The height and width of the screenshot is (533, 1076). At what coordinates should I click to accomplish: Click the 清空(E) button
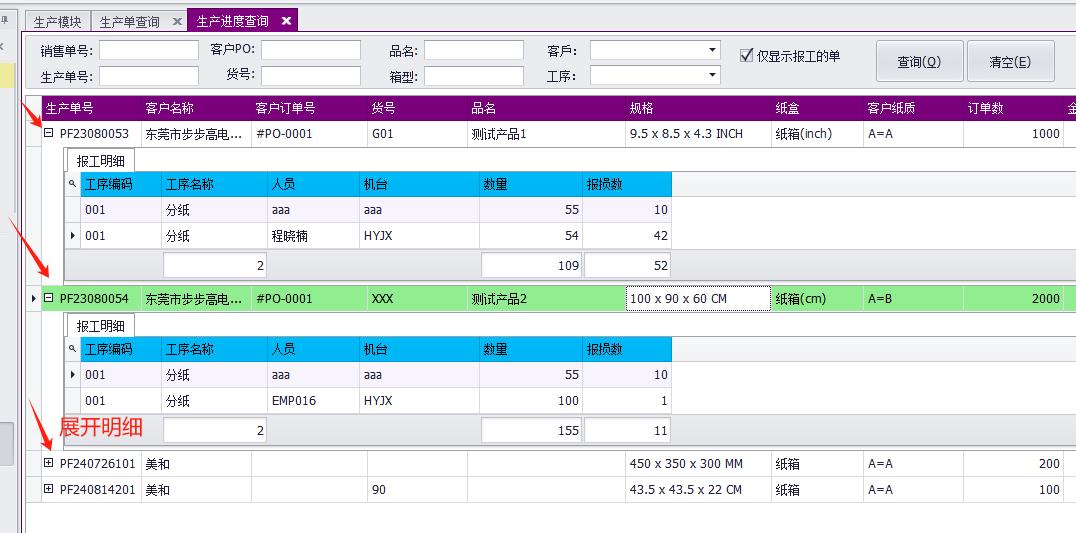[1010, 61]
